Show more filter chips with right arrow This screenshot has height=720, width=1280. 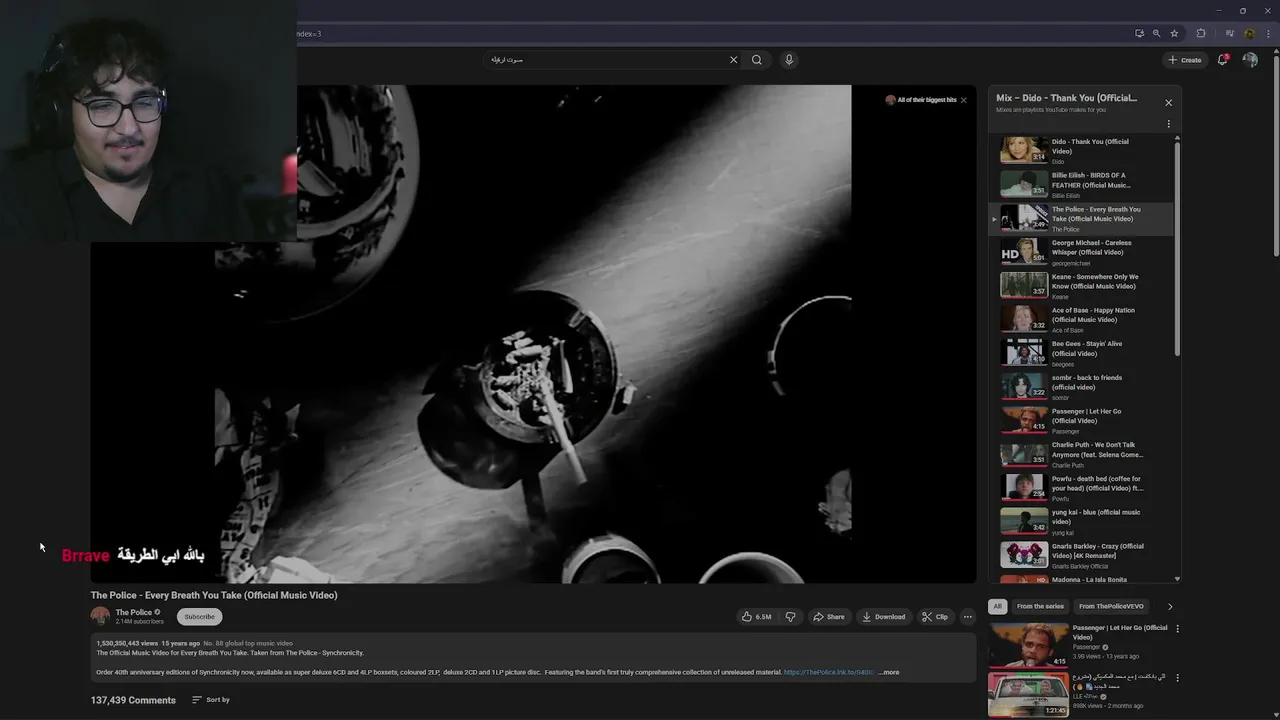tap(1170, 606)
